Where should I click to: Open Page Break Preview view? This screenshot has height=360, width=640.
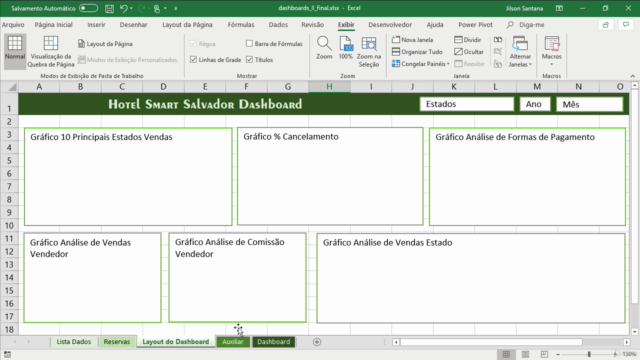pyautogui.click(x=51, y=51)
